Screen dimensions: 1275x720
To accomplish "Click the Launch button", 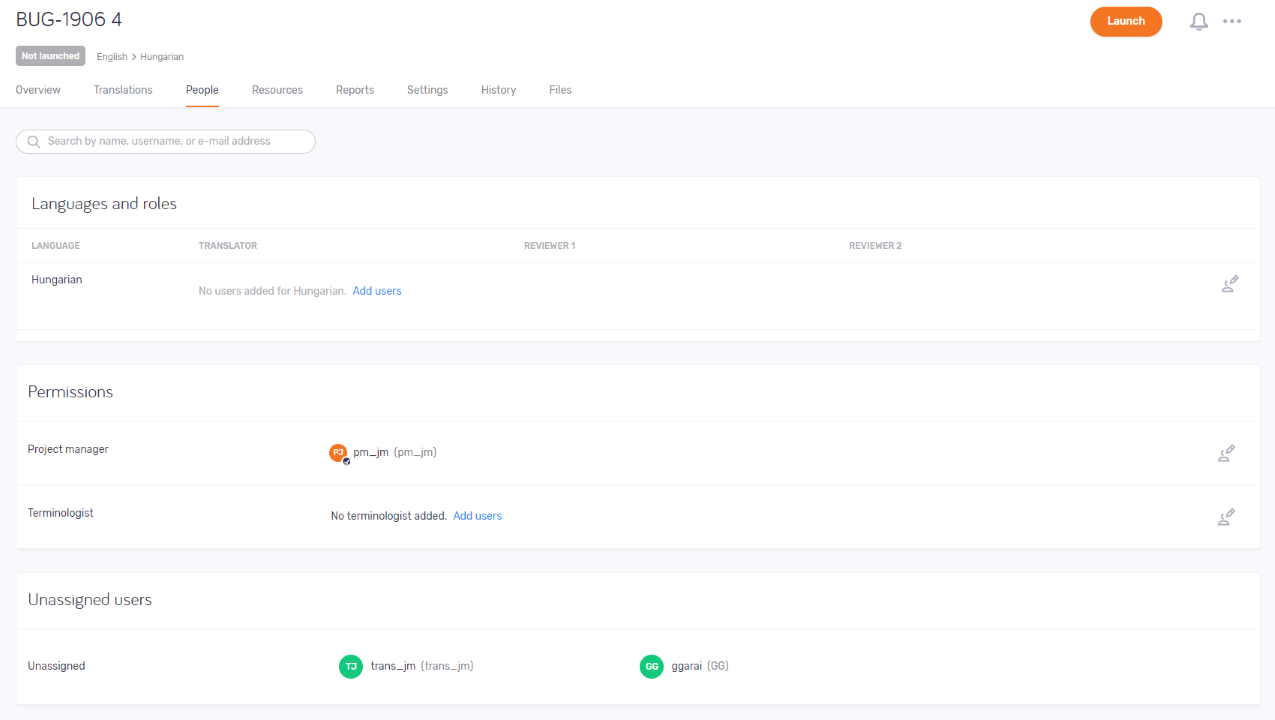I will point(1126,21).
